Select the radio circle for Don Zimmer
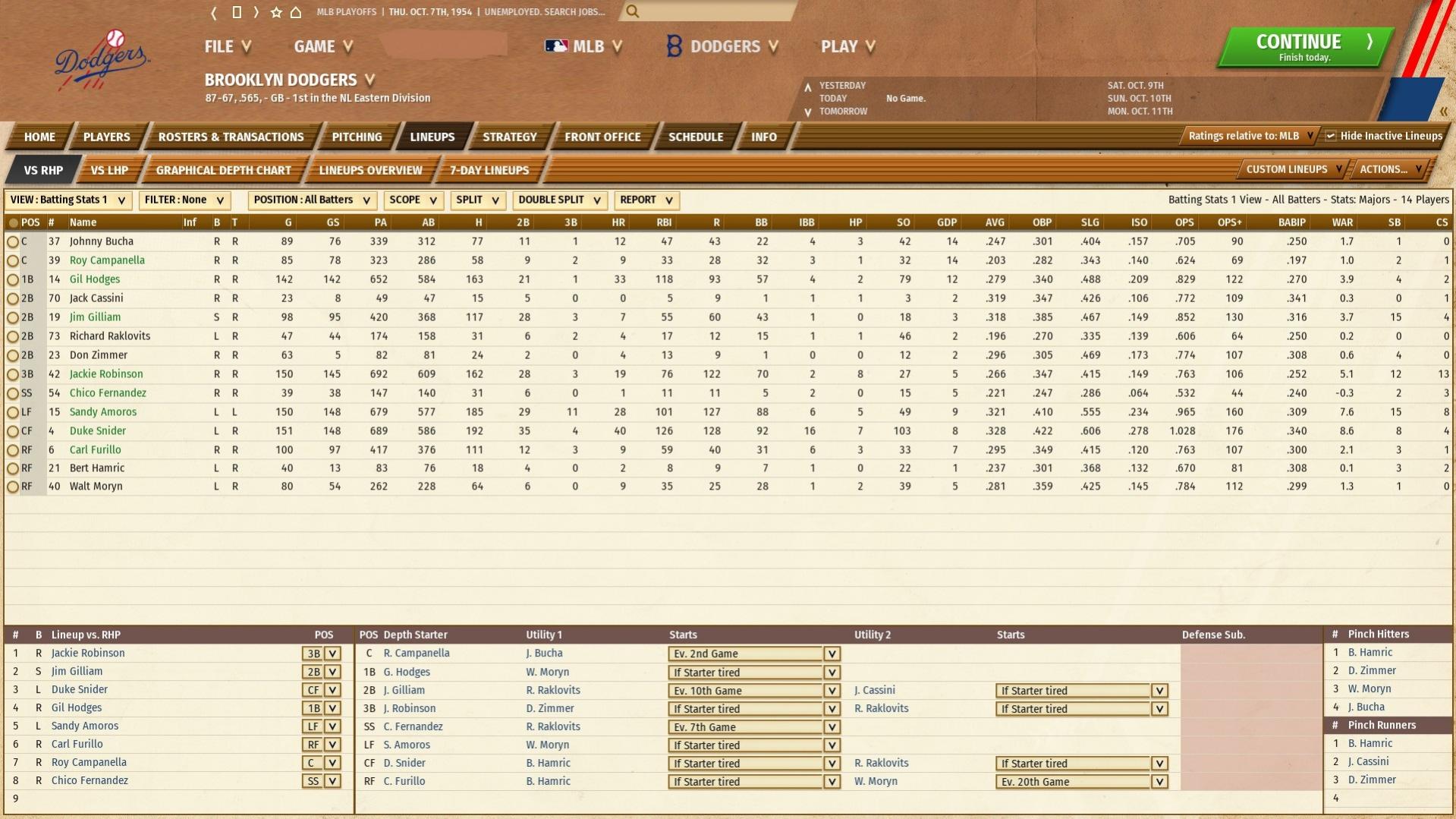 13,356
